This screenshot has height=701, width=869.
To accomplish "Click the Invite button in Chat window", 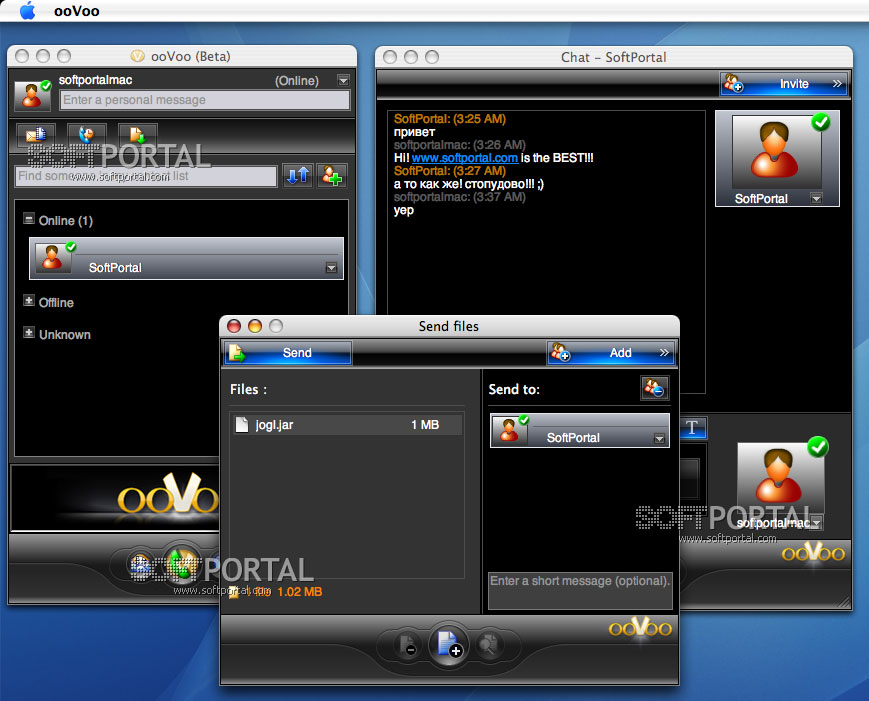I will (x=784, y=84).
